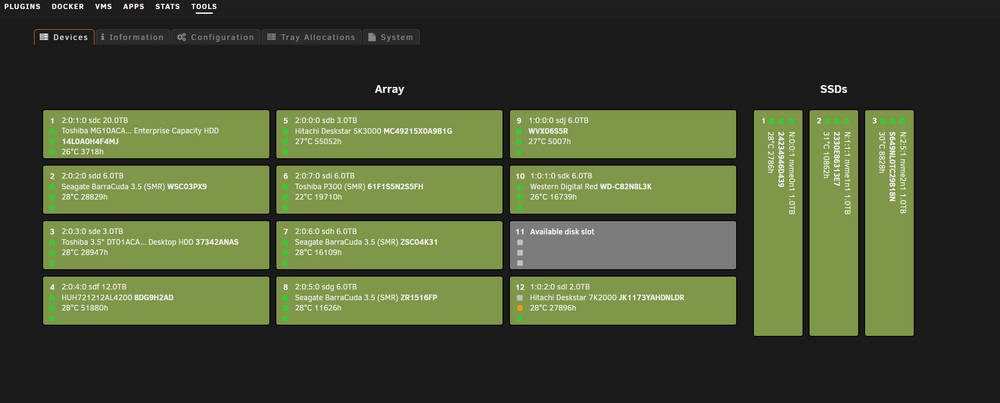This screenshot has width=1000, height=403.
Task: Click serial number 61F1S5N2S5FH
Action: tap(395, 187)
